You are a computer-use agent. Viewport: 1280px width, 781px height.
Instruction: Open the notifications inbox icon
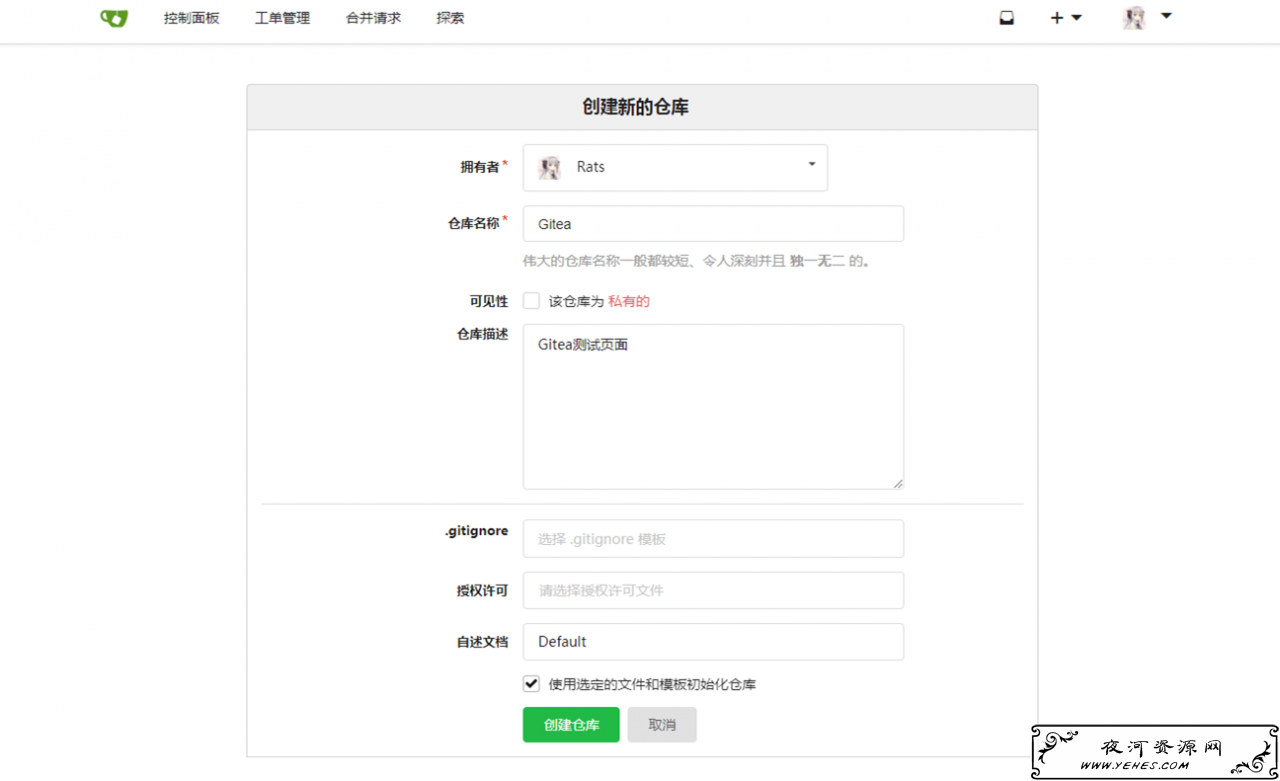1007,18
